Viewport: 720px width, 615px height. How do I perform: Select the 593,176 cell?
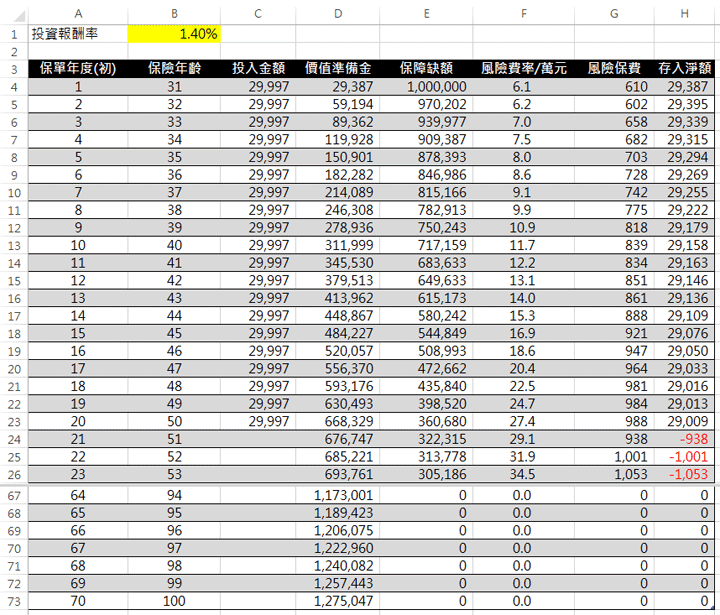coord(338,386)
